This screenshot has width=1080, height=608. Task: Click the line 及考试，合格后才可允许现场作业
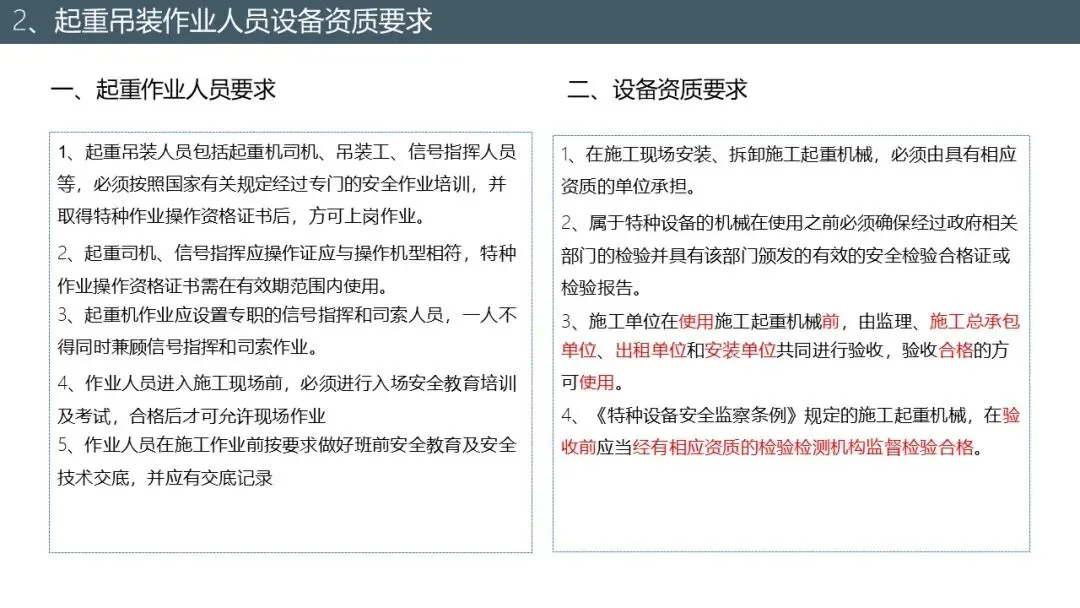click(x=192, y=416)
